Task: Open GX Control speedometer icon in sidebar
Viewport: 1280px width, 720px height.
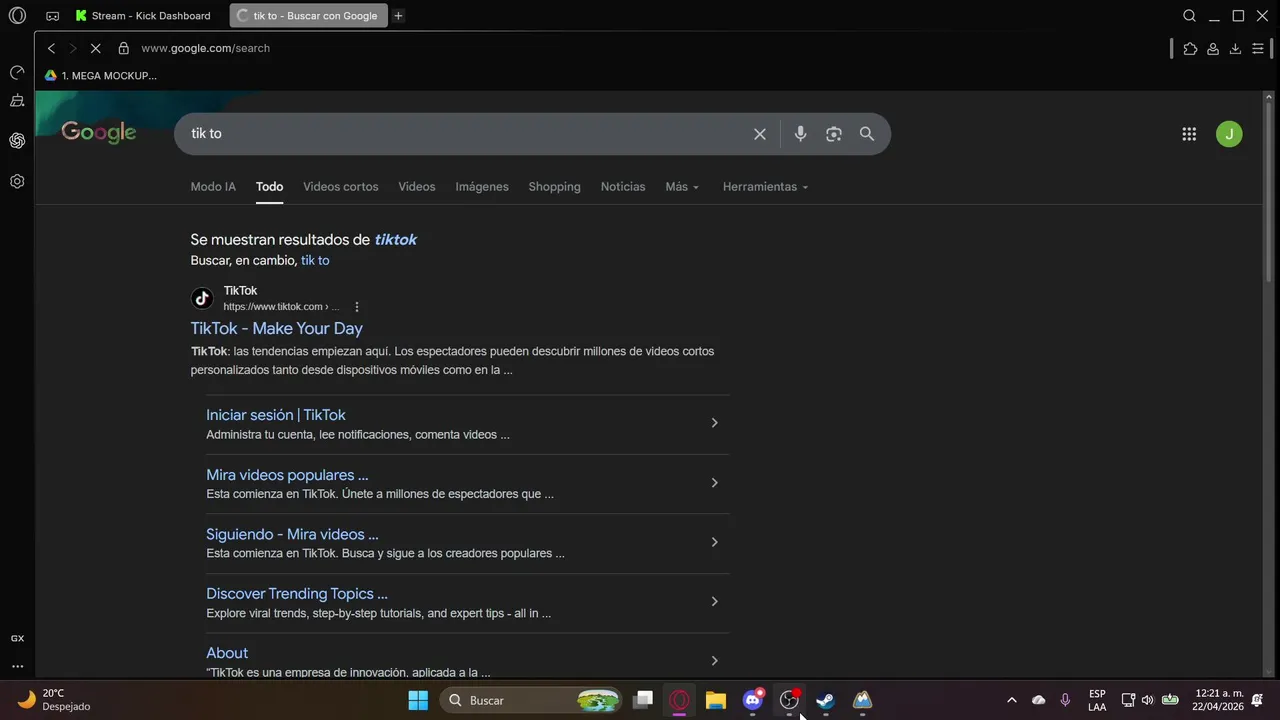Action: click(x=17, y=73)
